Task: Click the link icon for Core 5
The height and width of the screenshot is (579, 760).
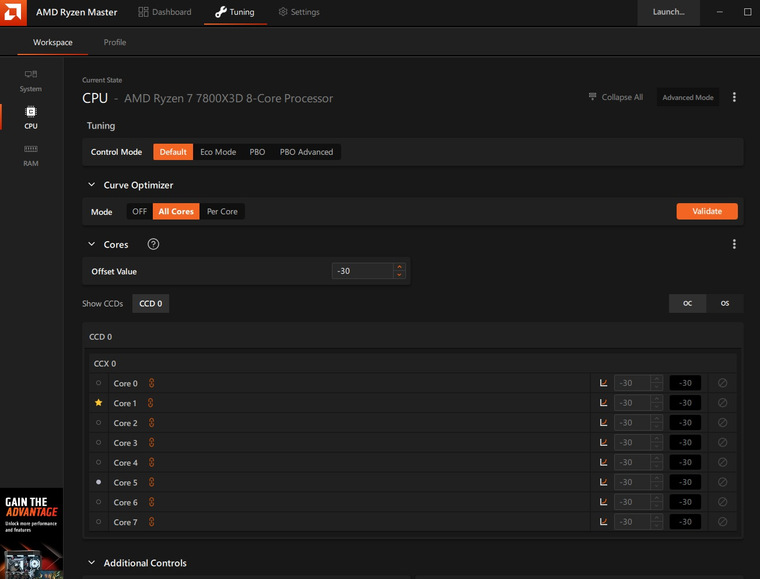Action: [x=151, y=483]
